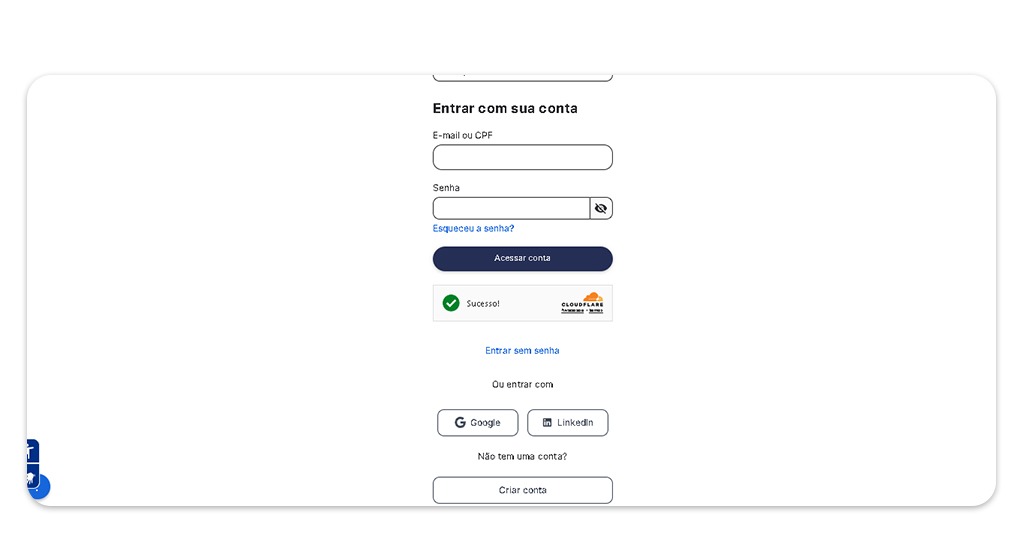Open Cloudflare terms link under logo
Screen dimensions: 1024x536
(x=596, y=311)
